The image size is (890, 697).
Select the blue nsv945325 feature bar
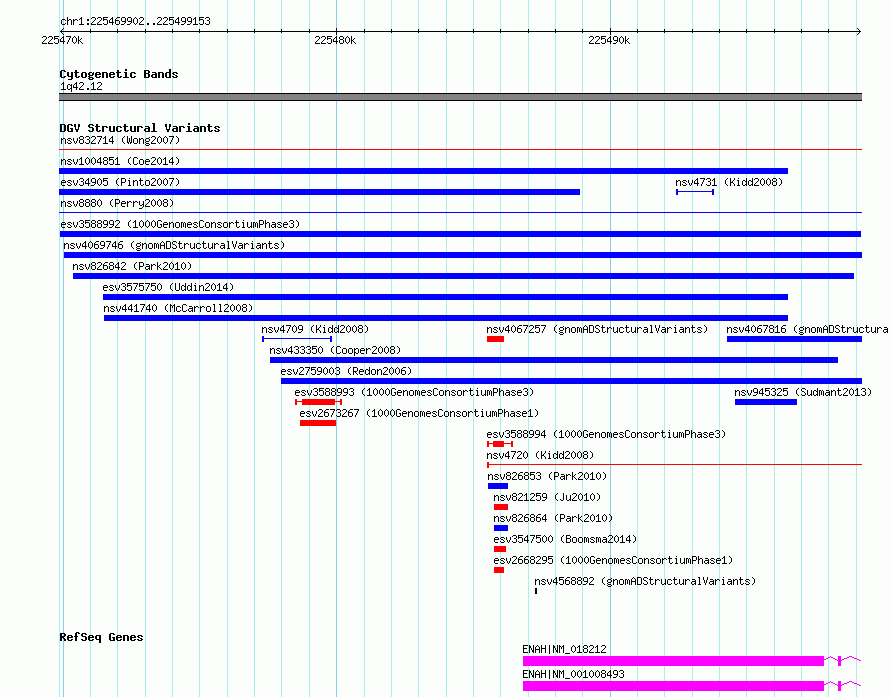coord(766,402)
